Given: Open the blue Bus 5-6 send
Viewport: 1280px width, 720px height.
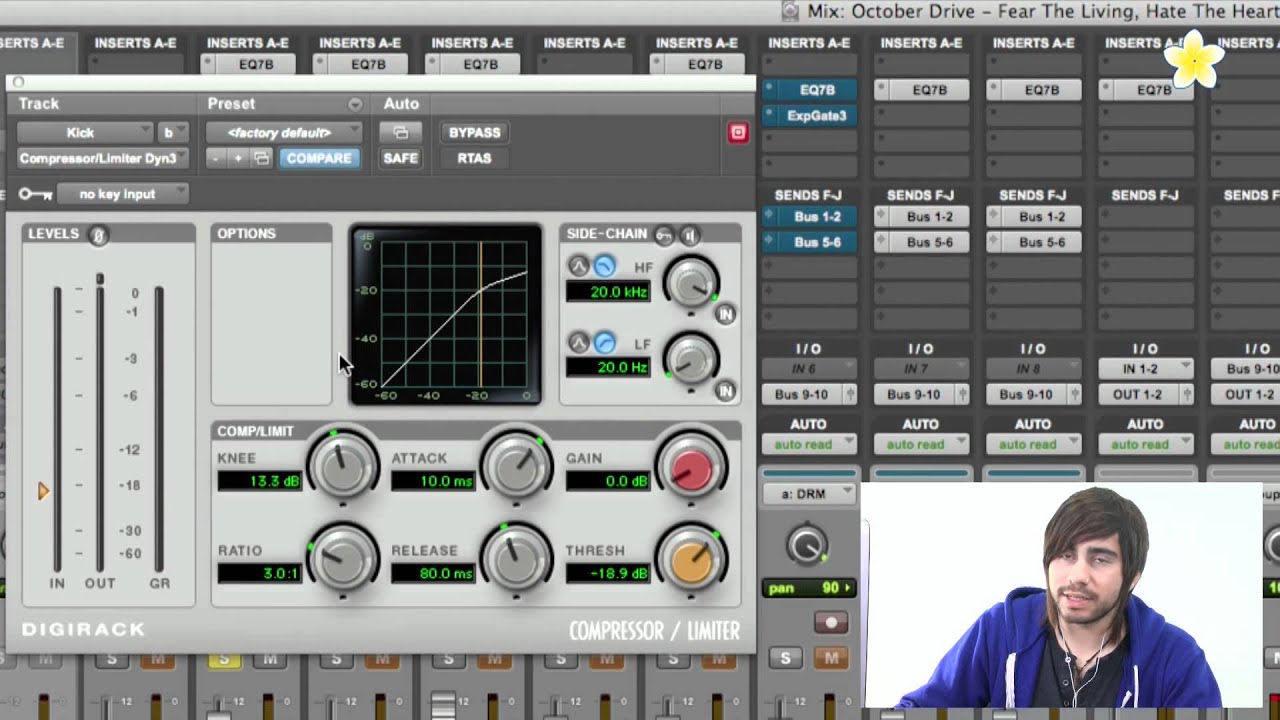Looking at the screenshot, I should [x=817, y=242].
